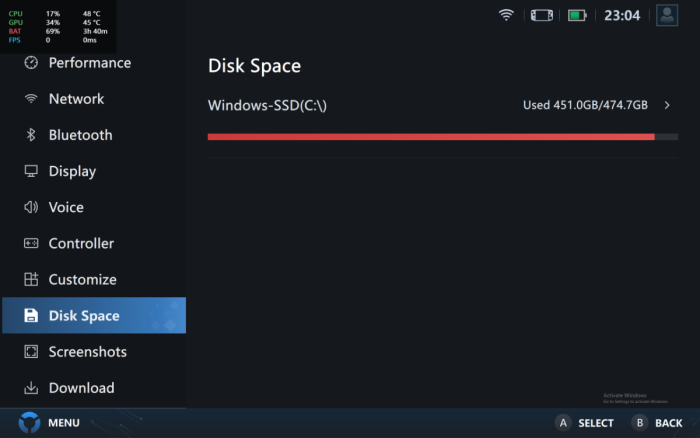The height and width of the screenshot is (438, 700).
Task: Open the user profile avatar
Action: tap(667, 15)
